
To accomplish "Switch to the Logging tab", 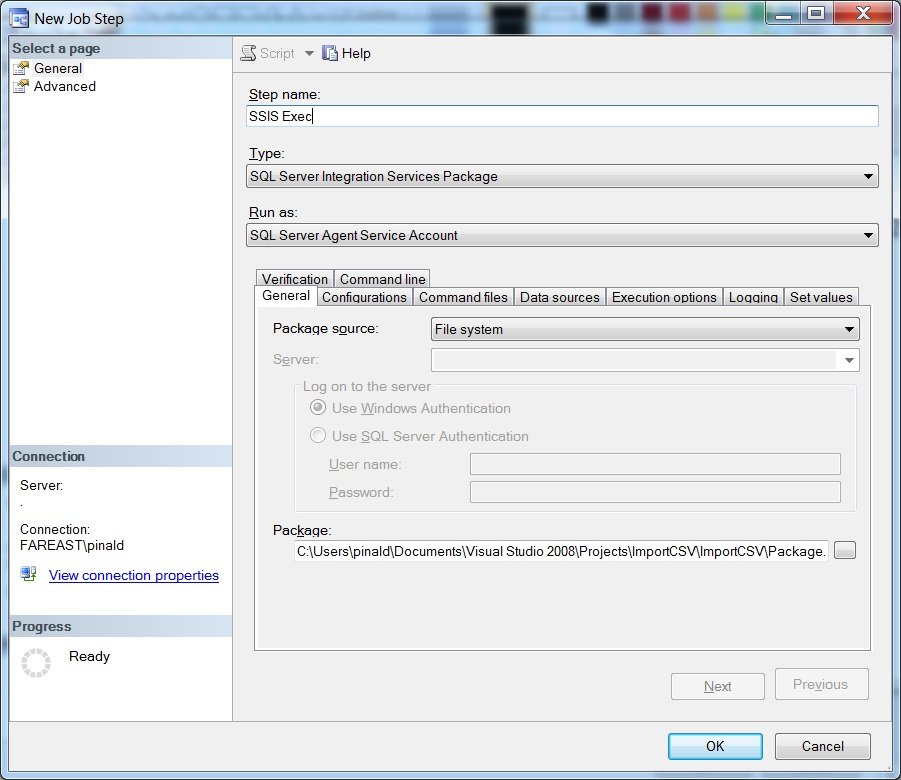I will 753,297.
